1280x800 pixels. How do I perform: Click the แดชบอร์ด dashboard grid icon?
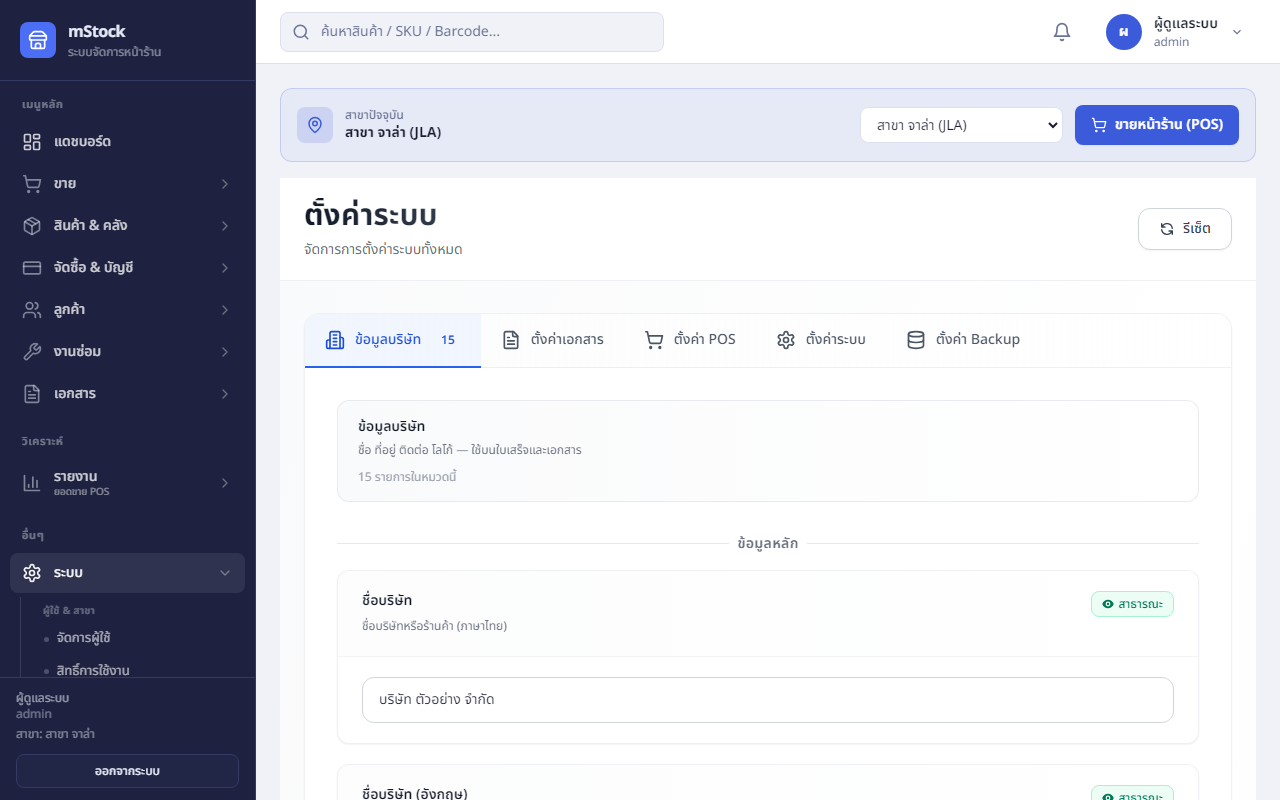32,142
